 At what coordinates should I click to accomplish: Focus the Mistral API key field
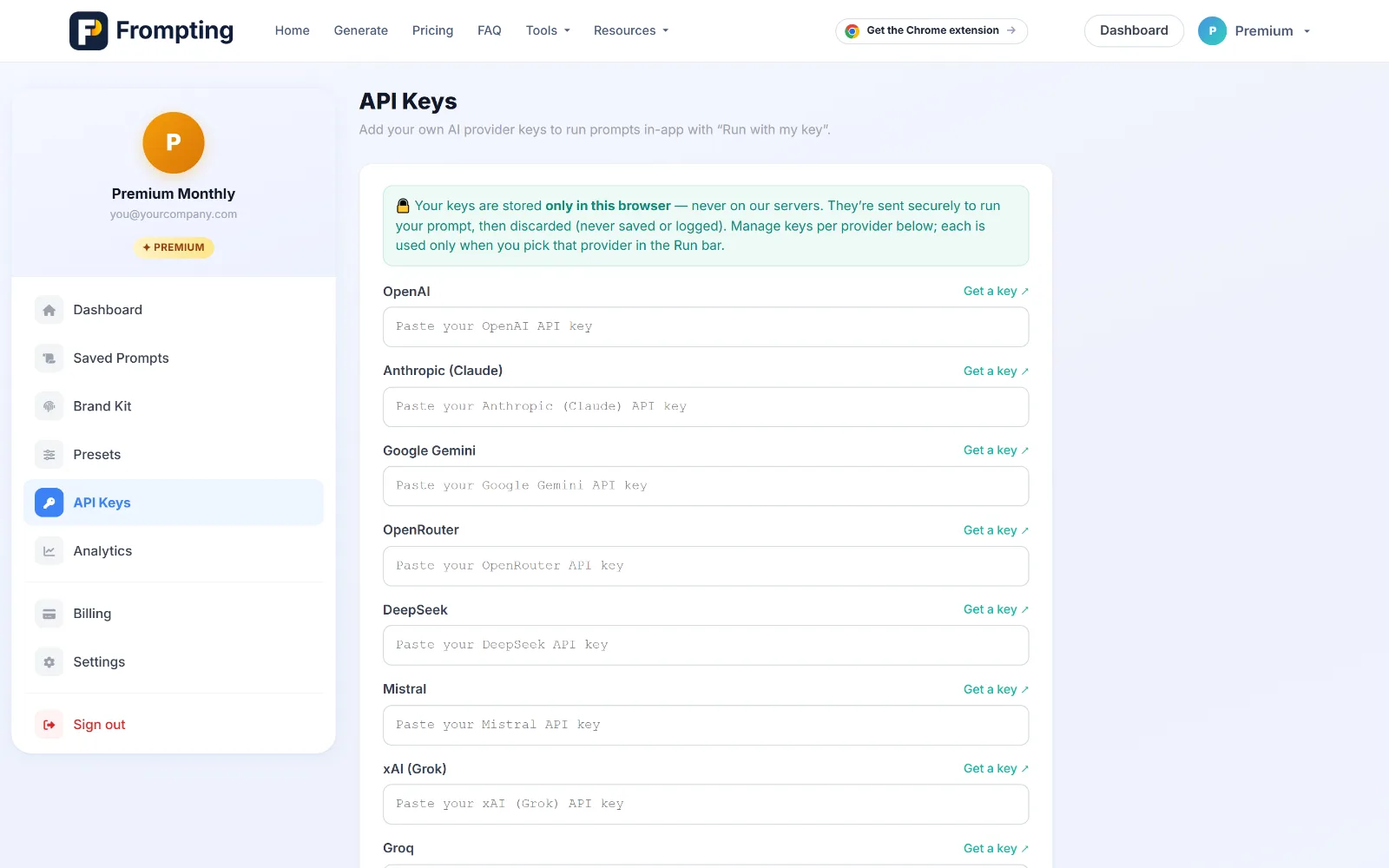pos(706,726)
